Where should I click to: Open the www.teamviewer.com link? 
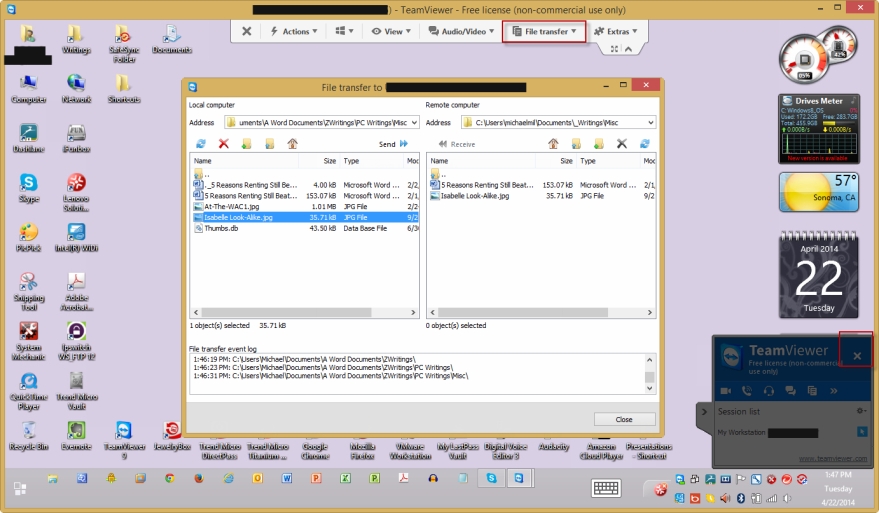pyautogui.click(x=832, y=459)
